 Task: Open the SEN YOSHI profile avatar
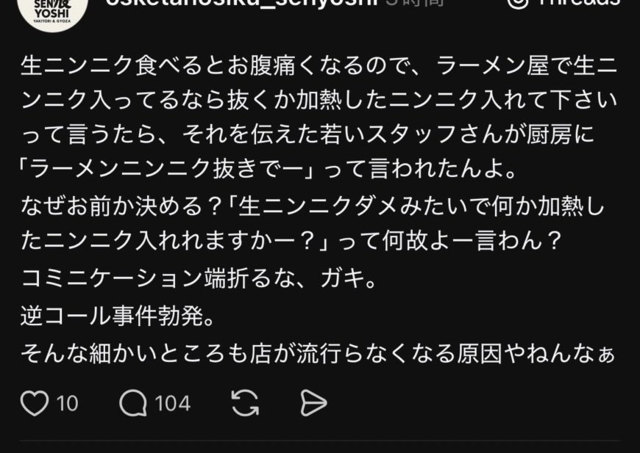(53, 10)
